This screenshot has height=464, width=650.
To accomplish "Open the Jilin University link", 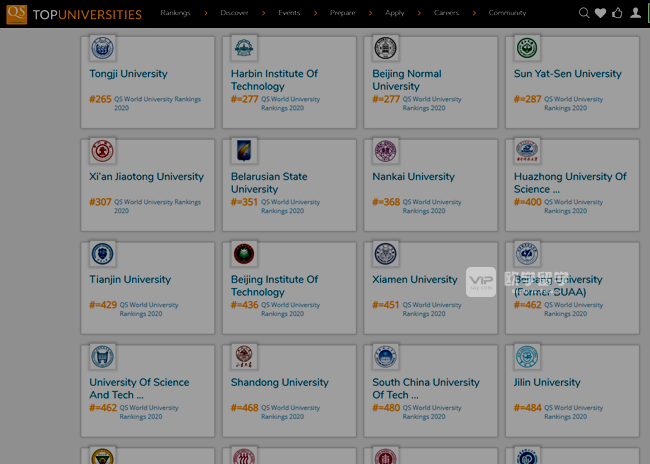I will [547, 382].
